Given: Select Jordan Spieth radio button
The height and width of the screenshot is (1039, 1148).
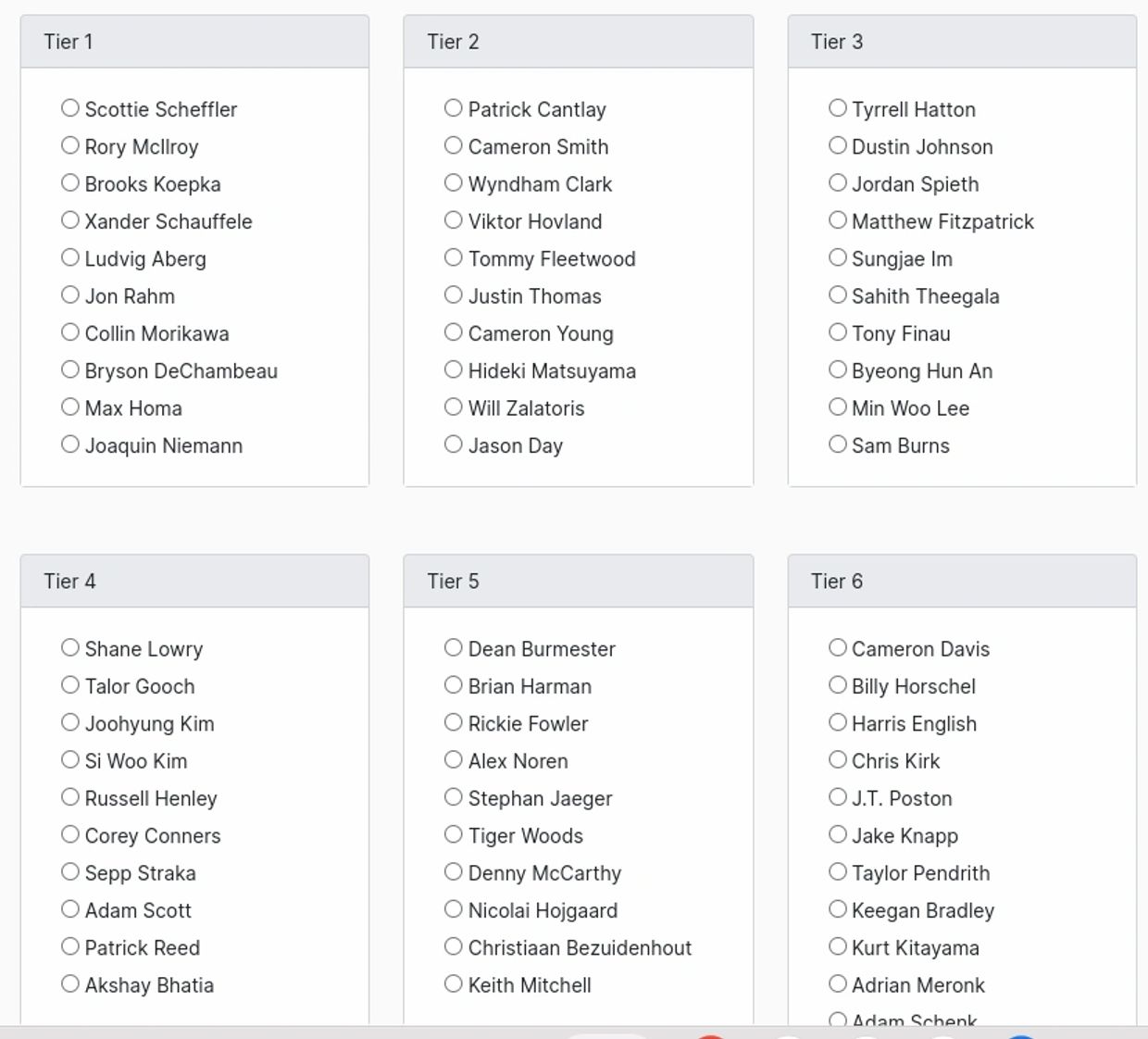Looking at the screenshot, I should [x=838, y=183].
